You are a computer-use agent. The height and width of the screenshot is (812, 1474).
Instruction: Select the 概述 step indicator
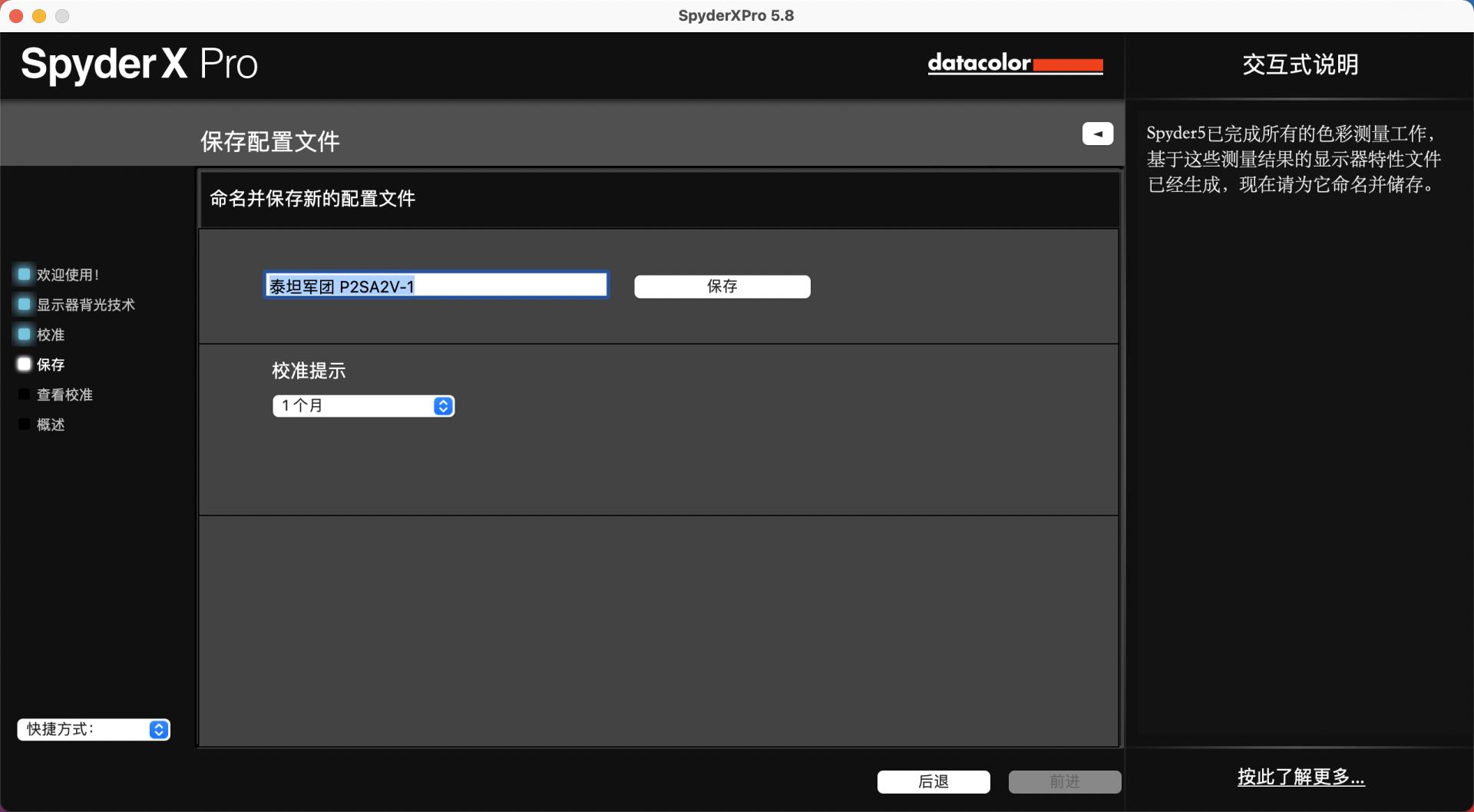24,424
